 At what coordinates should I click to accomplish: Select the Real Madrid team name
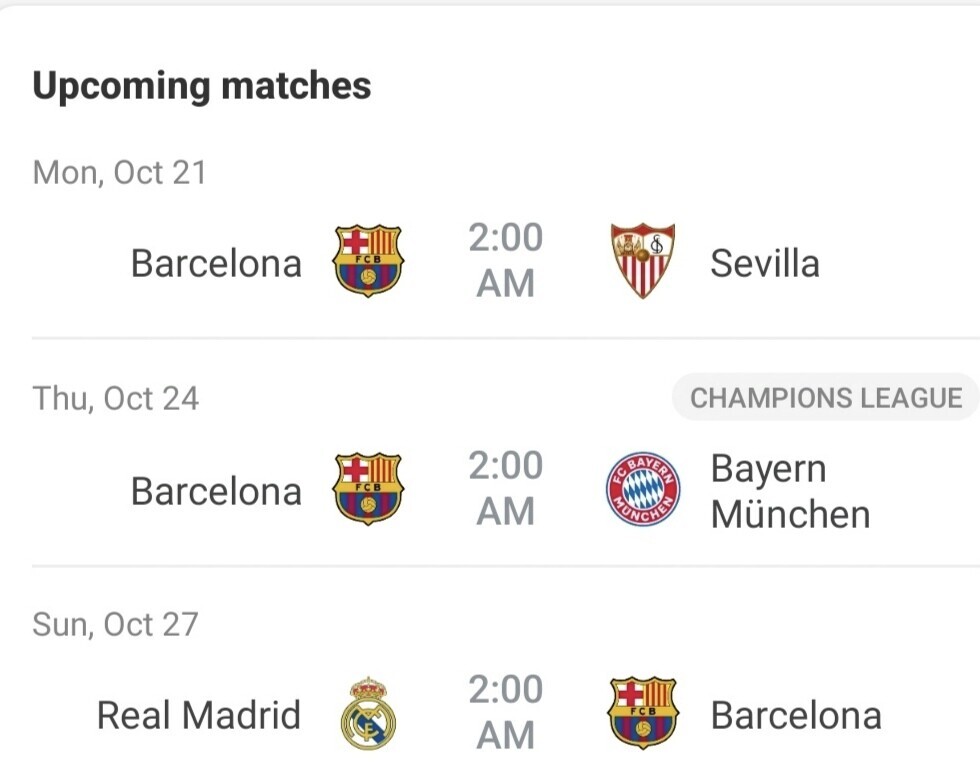point(199,715)
